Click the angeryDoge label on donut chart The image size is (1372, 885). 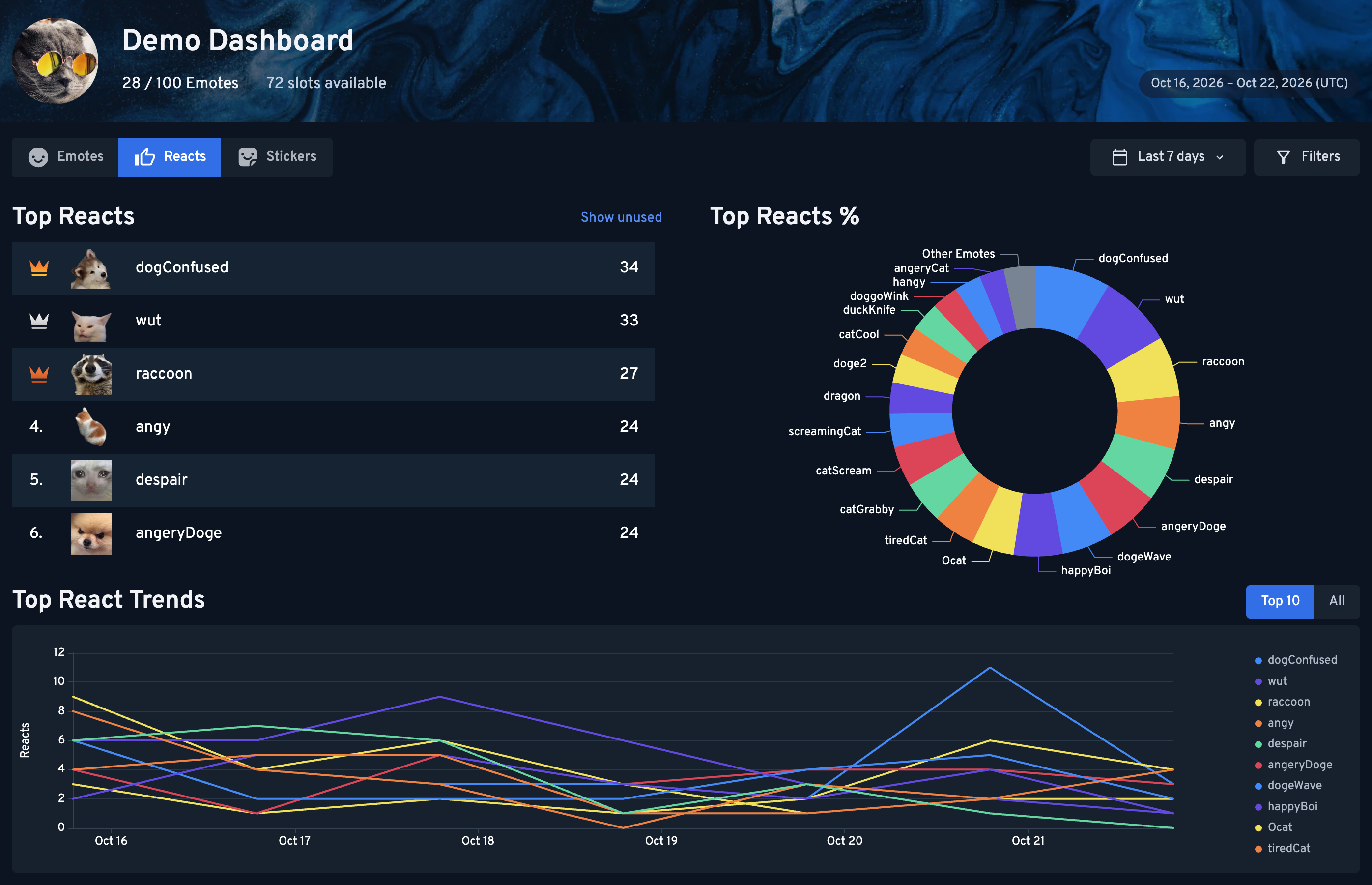coord(1193,527)
